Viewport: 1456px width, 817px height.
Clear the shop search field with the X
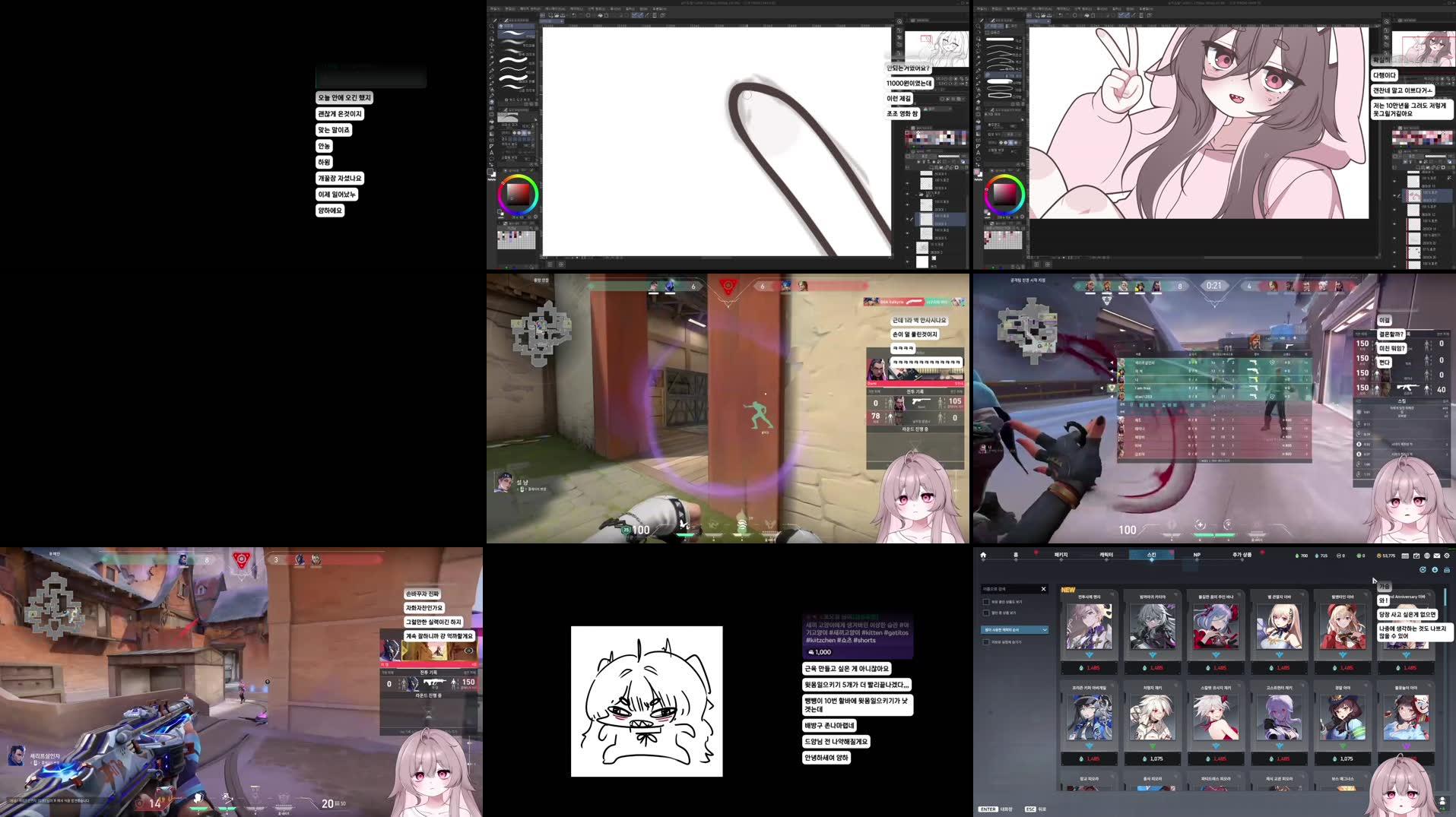(x=1043, y=589)
